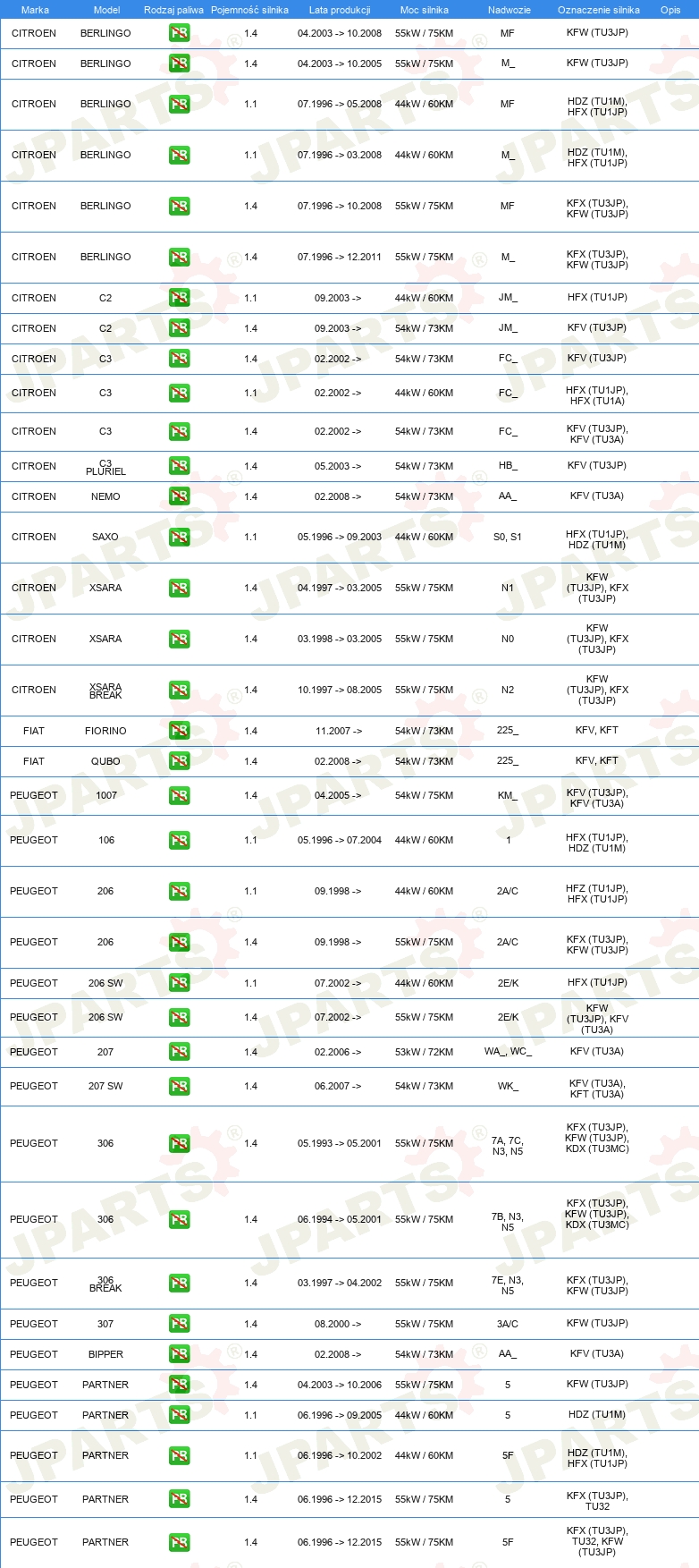
Task: Click the fuel icon for Citroen C3 1.1
Action: [x=179, y=393]
